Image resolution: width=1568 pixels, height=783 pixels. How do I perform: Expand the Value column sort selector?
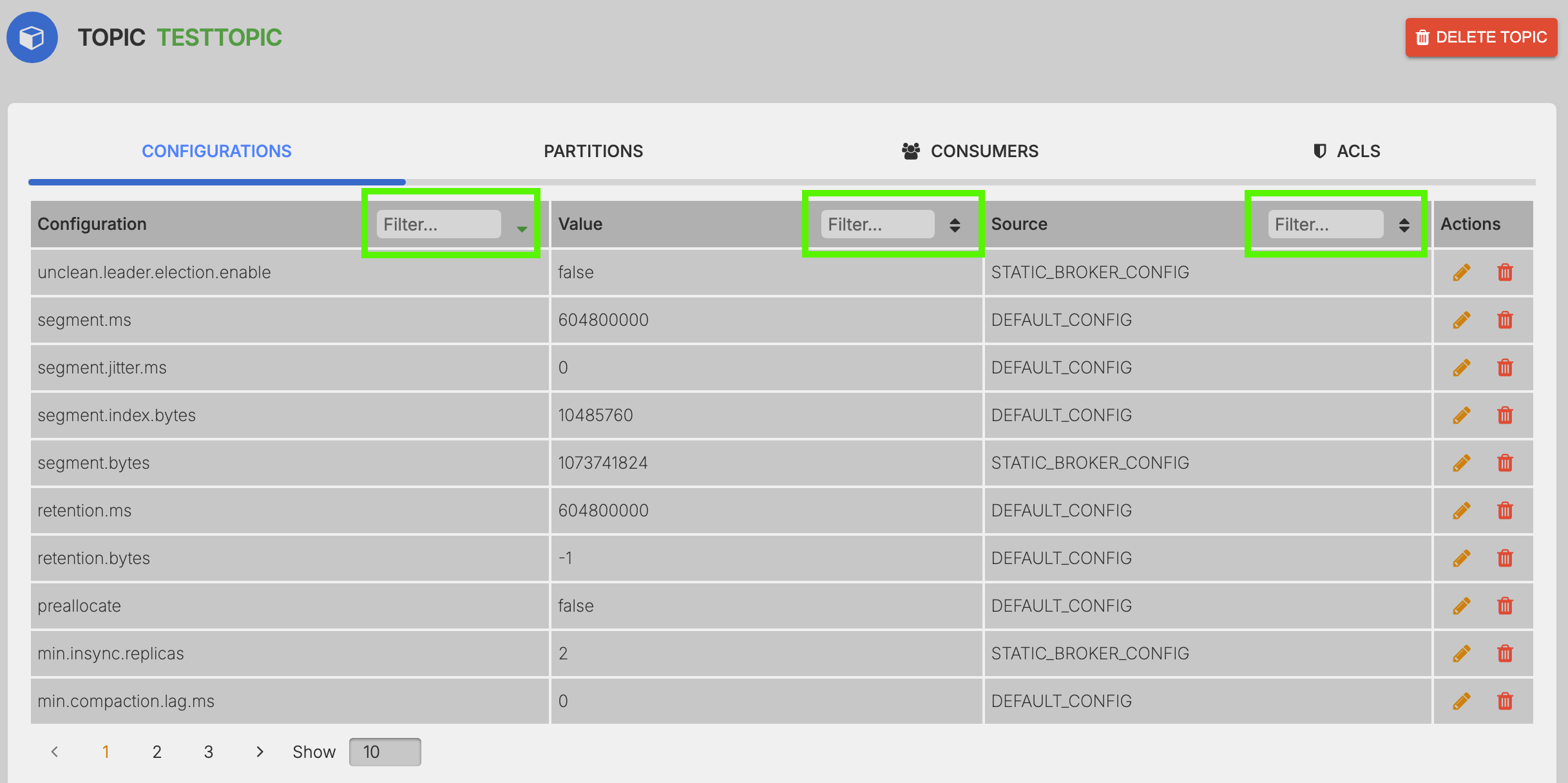(x=955, y=224)
